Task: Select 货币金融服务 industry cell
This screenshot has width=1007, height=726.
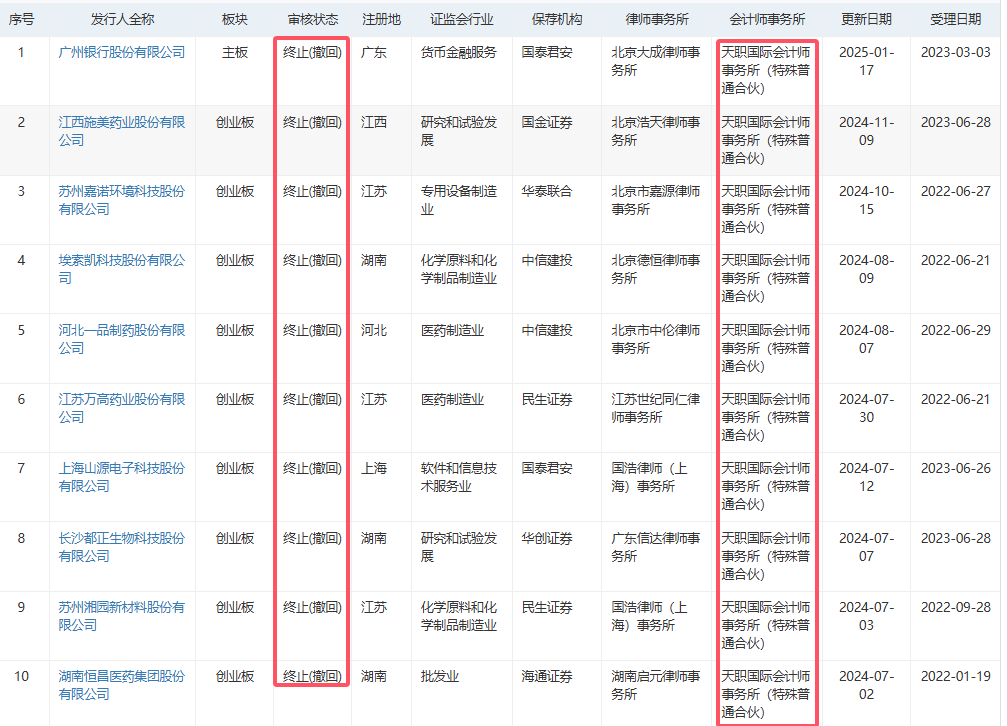Action: click(459, 52)
